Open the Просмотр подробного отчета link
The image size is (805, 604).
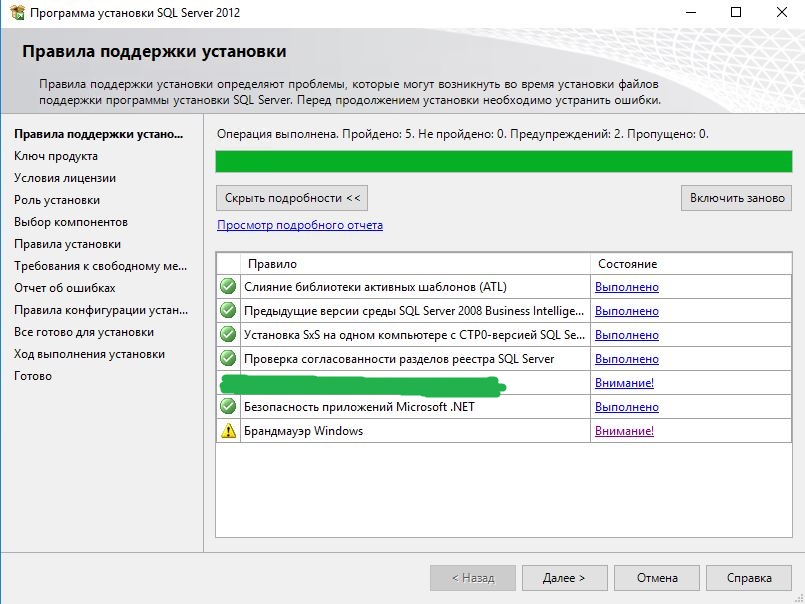tap(300, 225)
